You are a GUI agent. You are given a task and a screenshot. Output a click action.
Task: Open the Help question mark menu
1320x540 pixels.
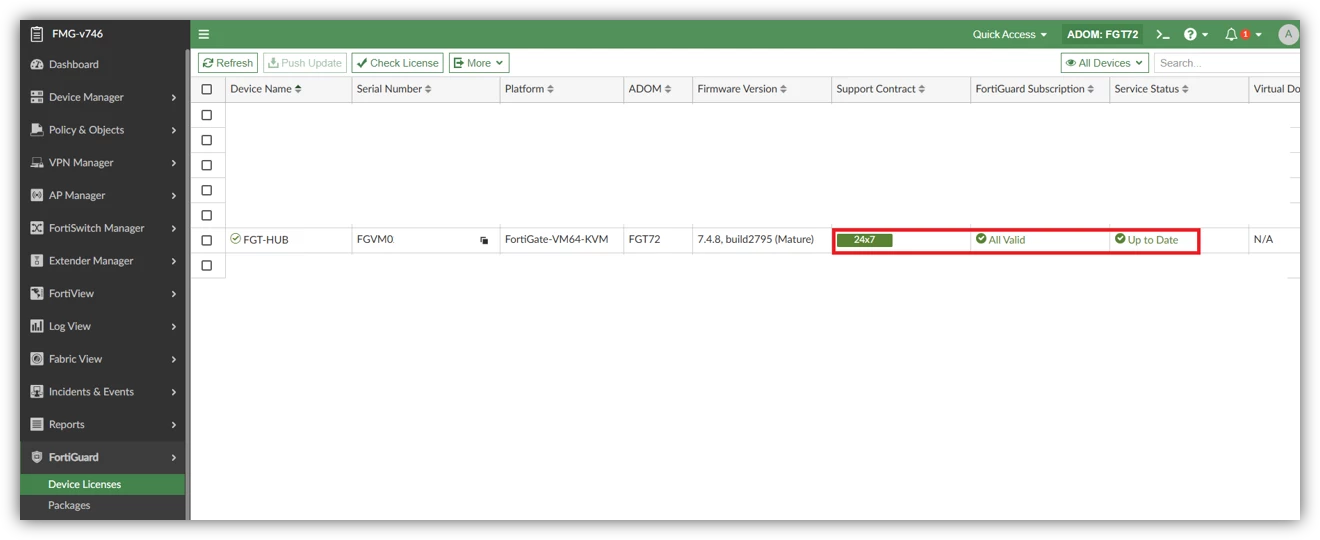[1196, 34]
